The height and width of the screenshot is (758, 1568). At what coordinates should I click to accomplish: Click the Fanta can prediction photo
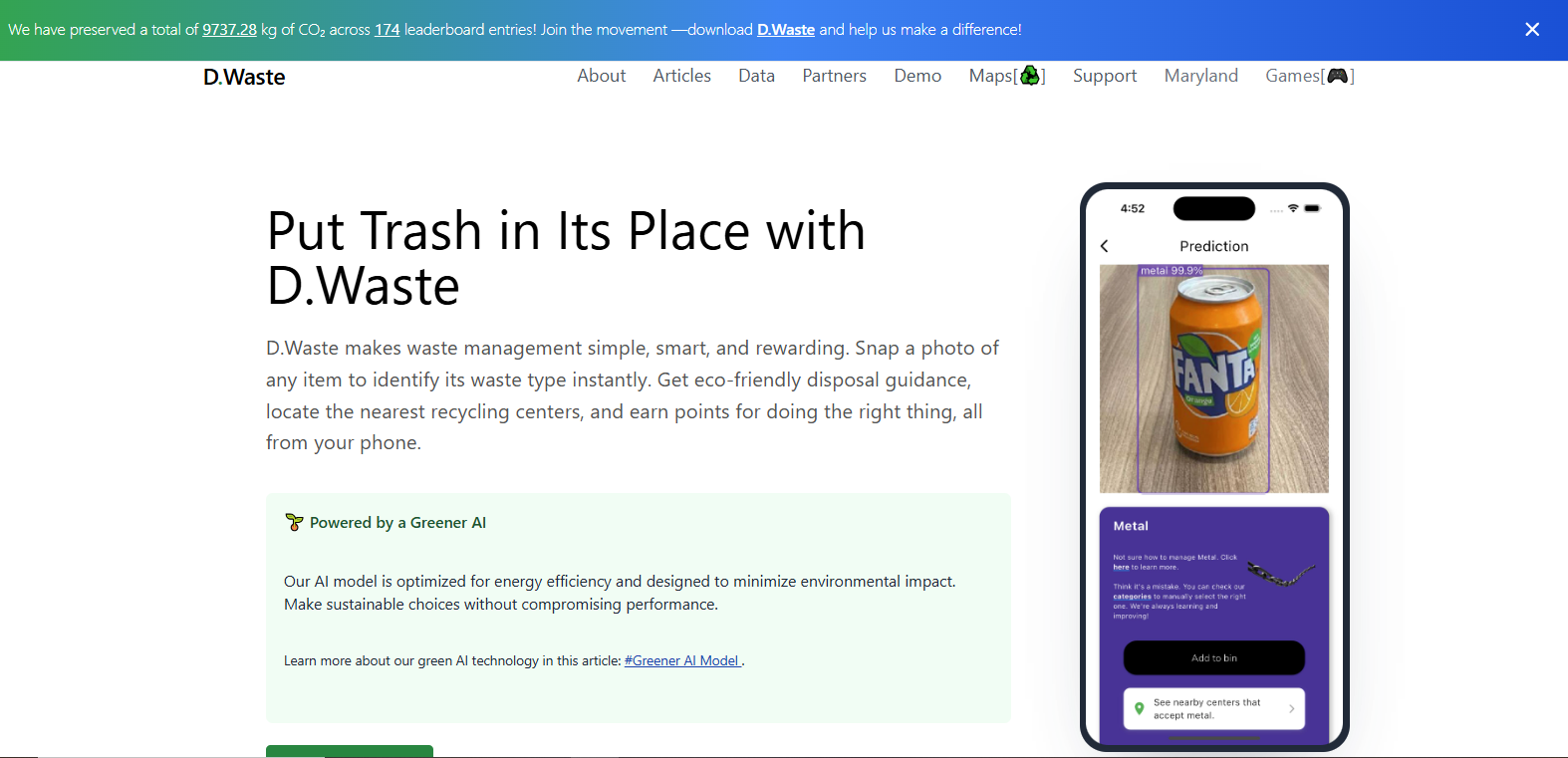click(1213, 379)
